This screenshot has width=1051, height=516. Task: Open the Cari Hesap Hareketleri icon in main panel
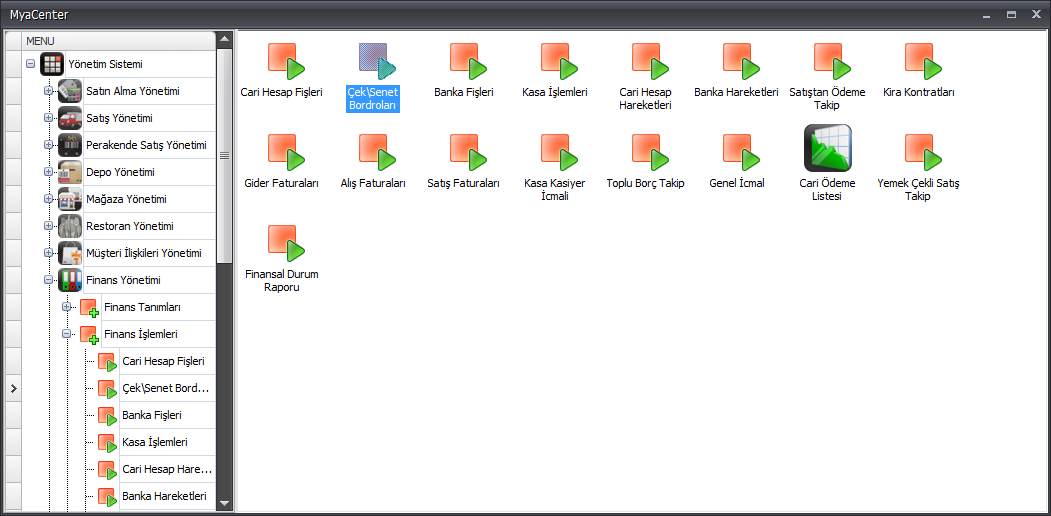[650, 61]
